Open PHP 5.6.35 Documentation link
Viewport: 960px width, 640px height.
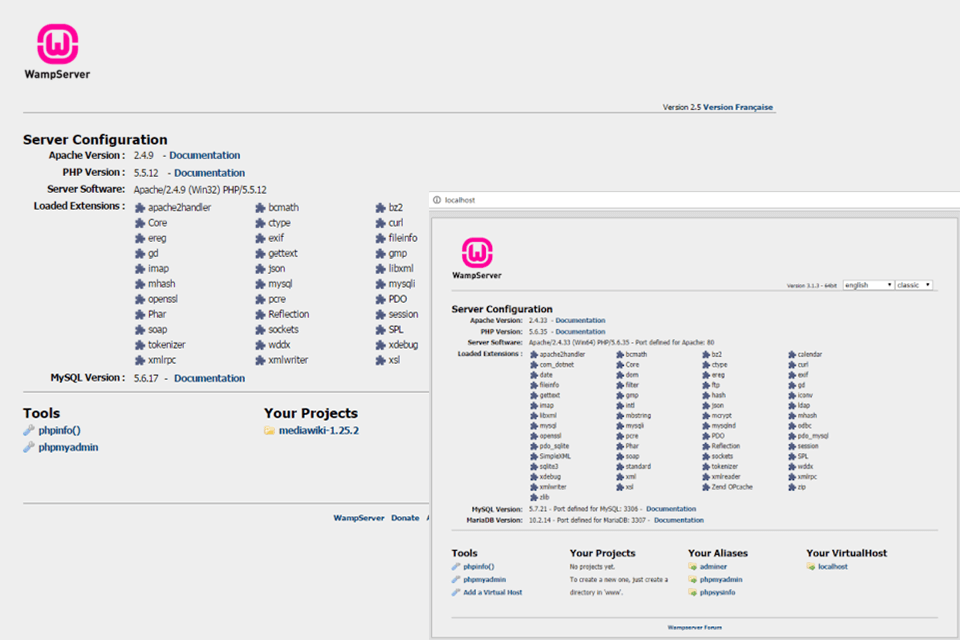click(x=580, y=331)
